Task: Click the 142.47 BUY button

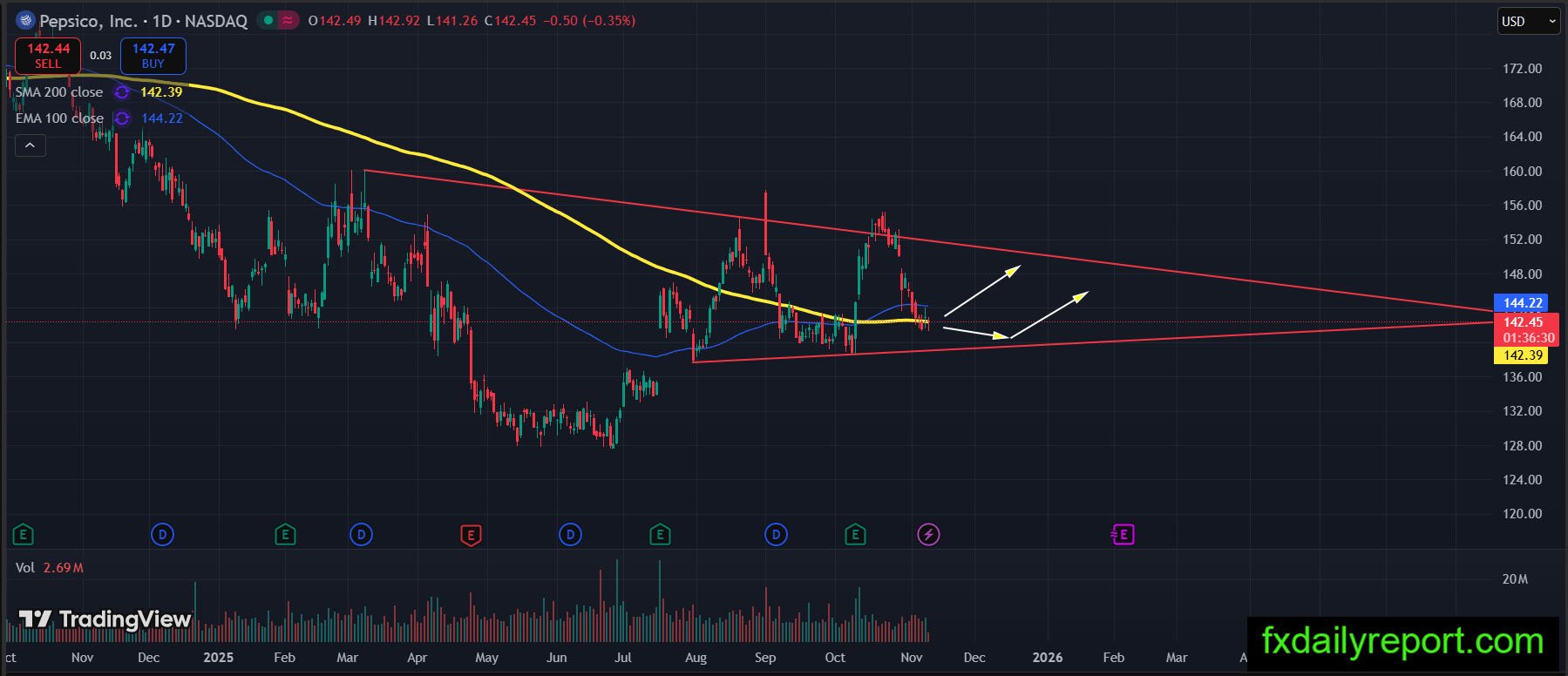Action: point(153,56)
